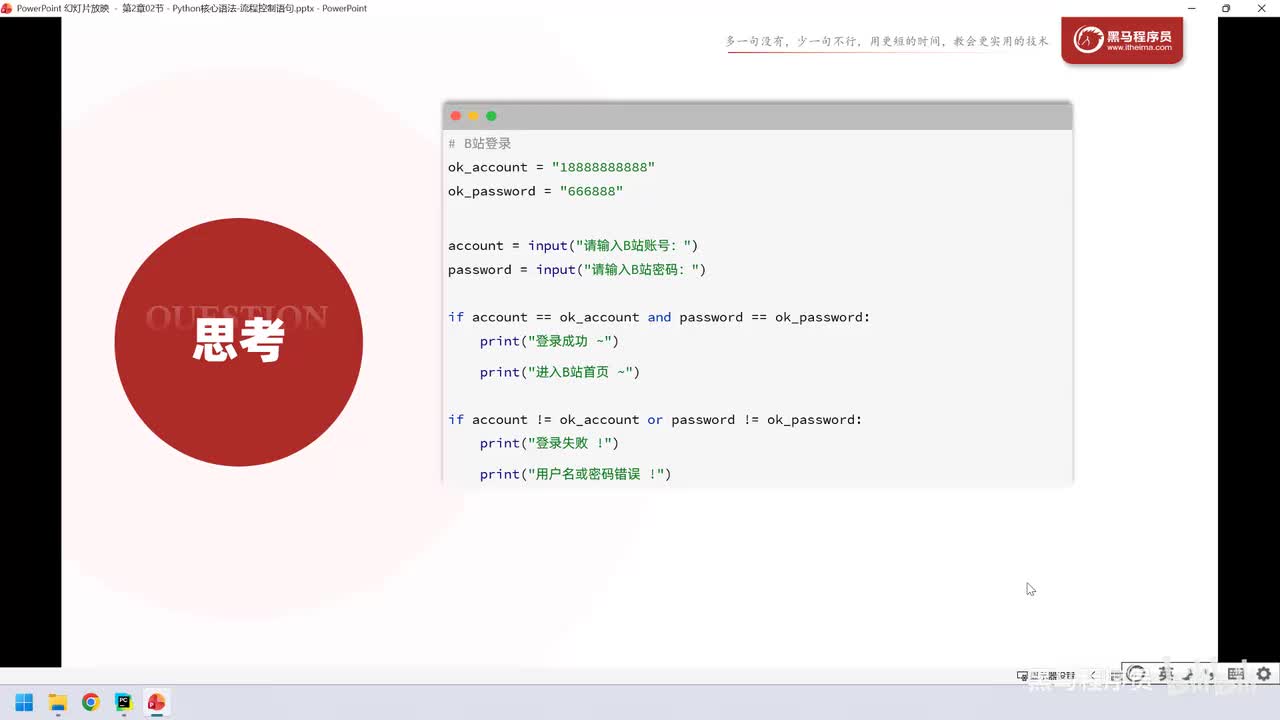Click the ok_password = "666888" line
This screenshot has width=1280, height=720.
click(535, 191)
